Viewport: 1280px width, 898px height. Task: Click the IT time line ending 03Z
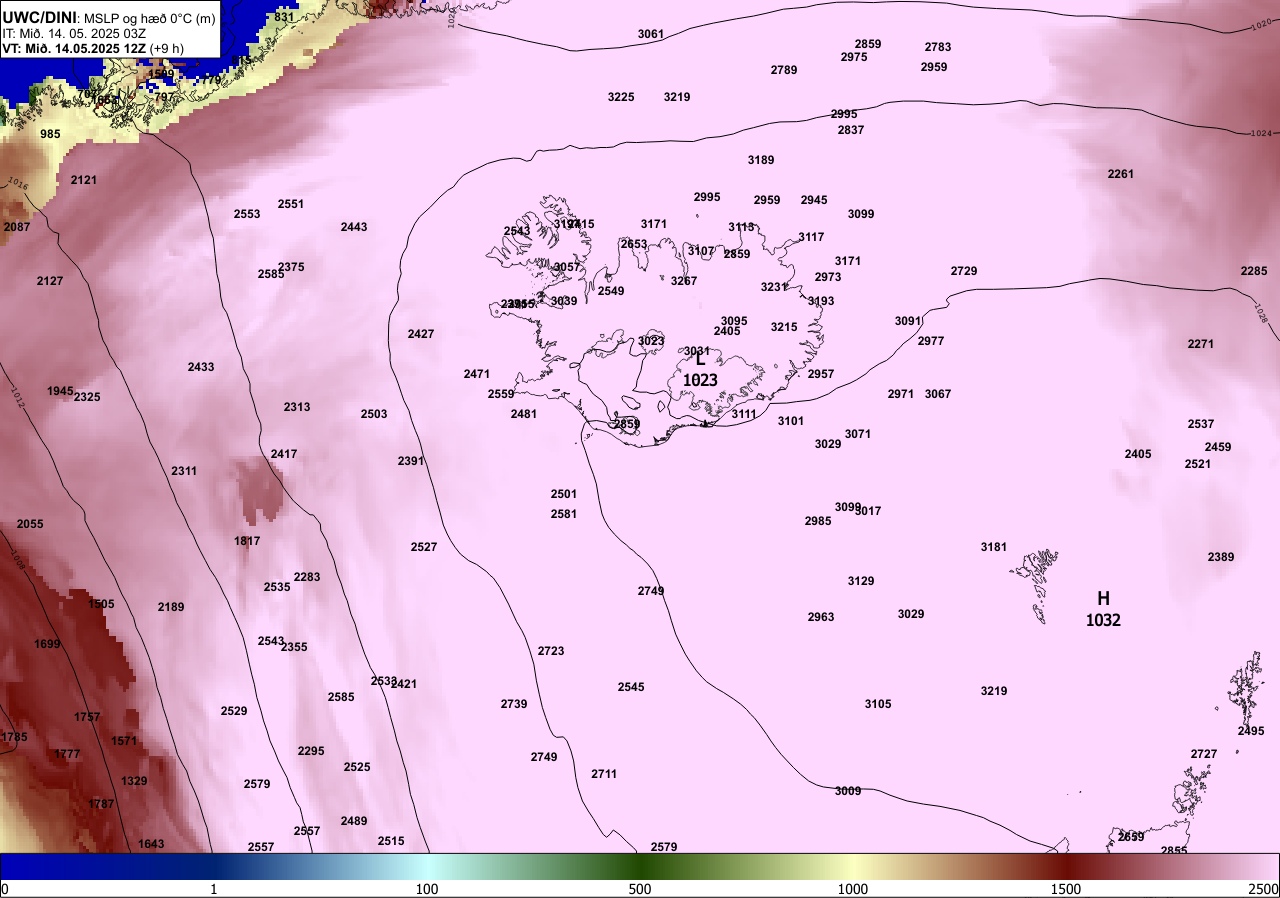pos(75,32)
